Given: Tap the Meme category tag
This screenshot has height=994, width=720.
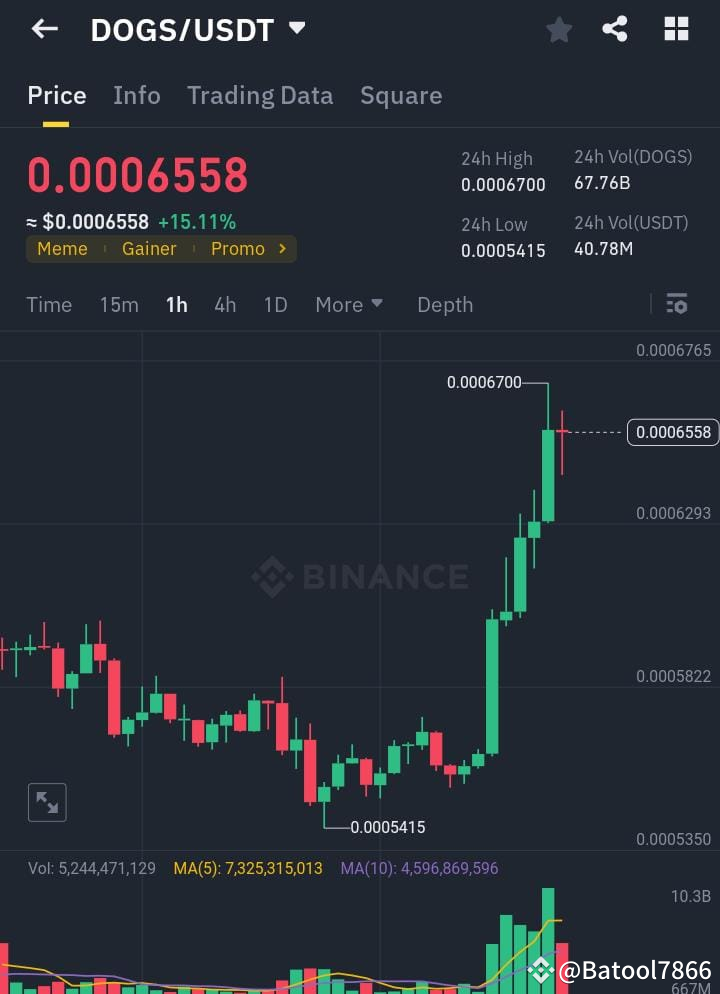Looking at the screenshot, I should tap(62, 249).
